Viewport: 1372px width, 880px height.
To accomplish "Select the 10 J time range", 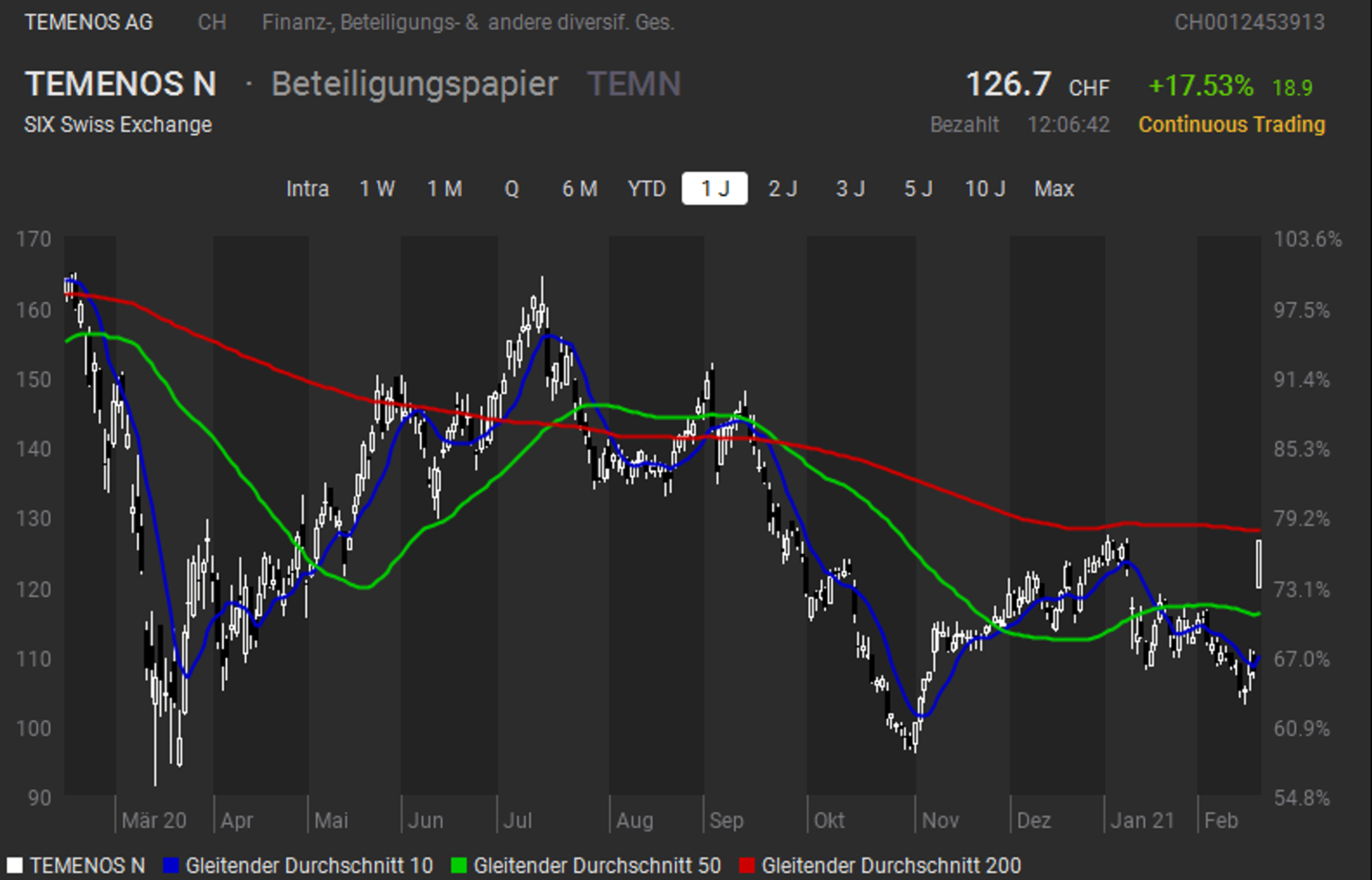I will point(985,188).
